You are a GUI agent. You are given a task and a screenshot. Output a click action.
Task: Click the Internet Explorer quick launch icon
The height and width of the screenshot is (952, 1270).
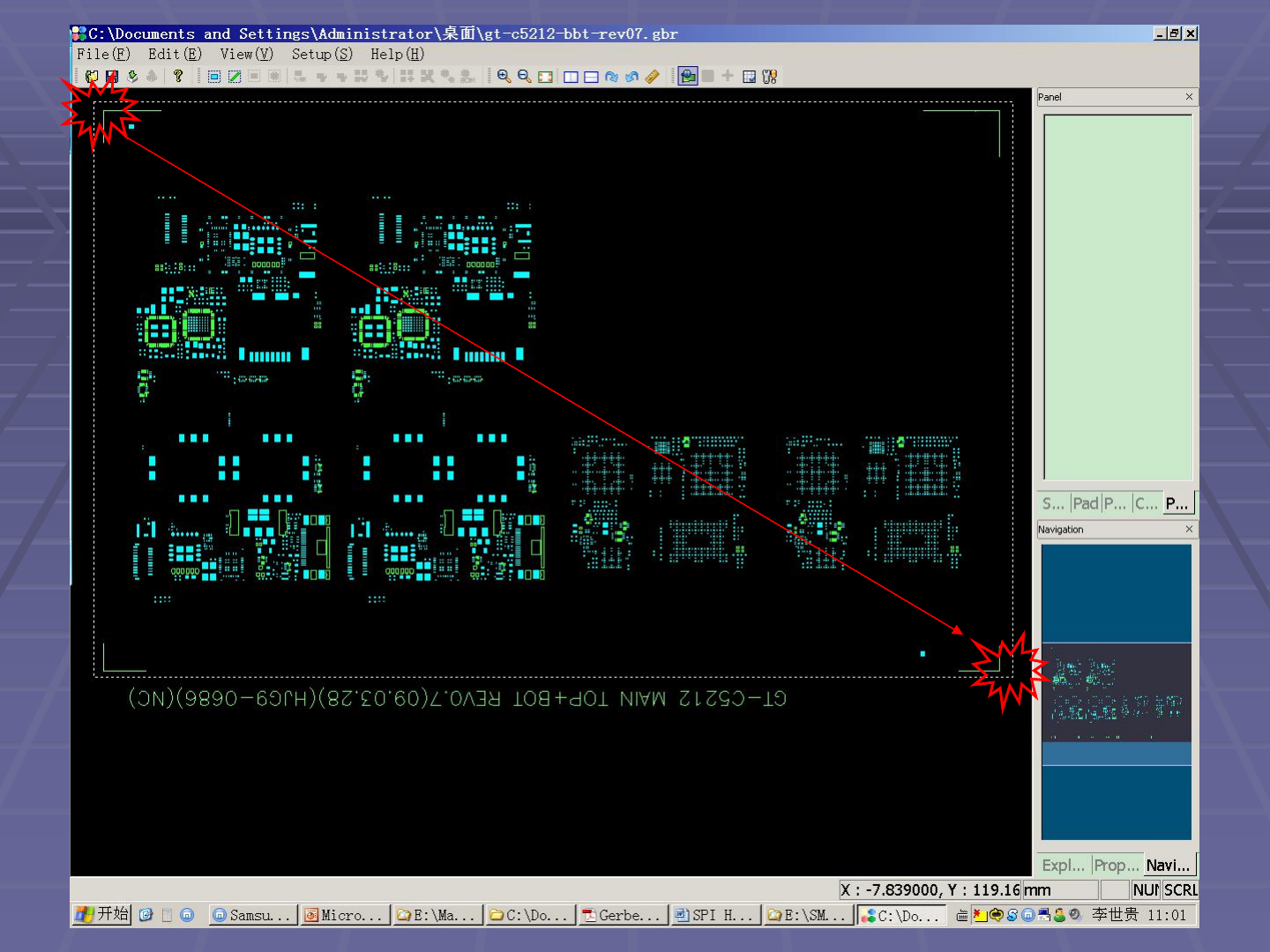[x=146, y=915]
